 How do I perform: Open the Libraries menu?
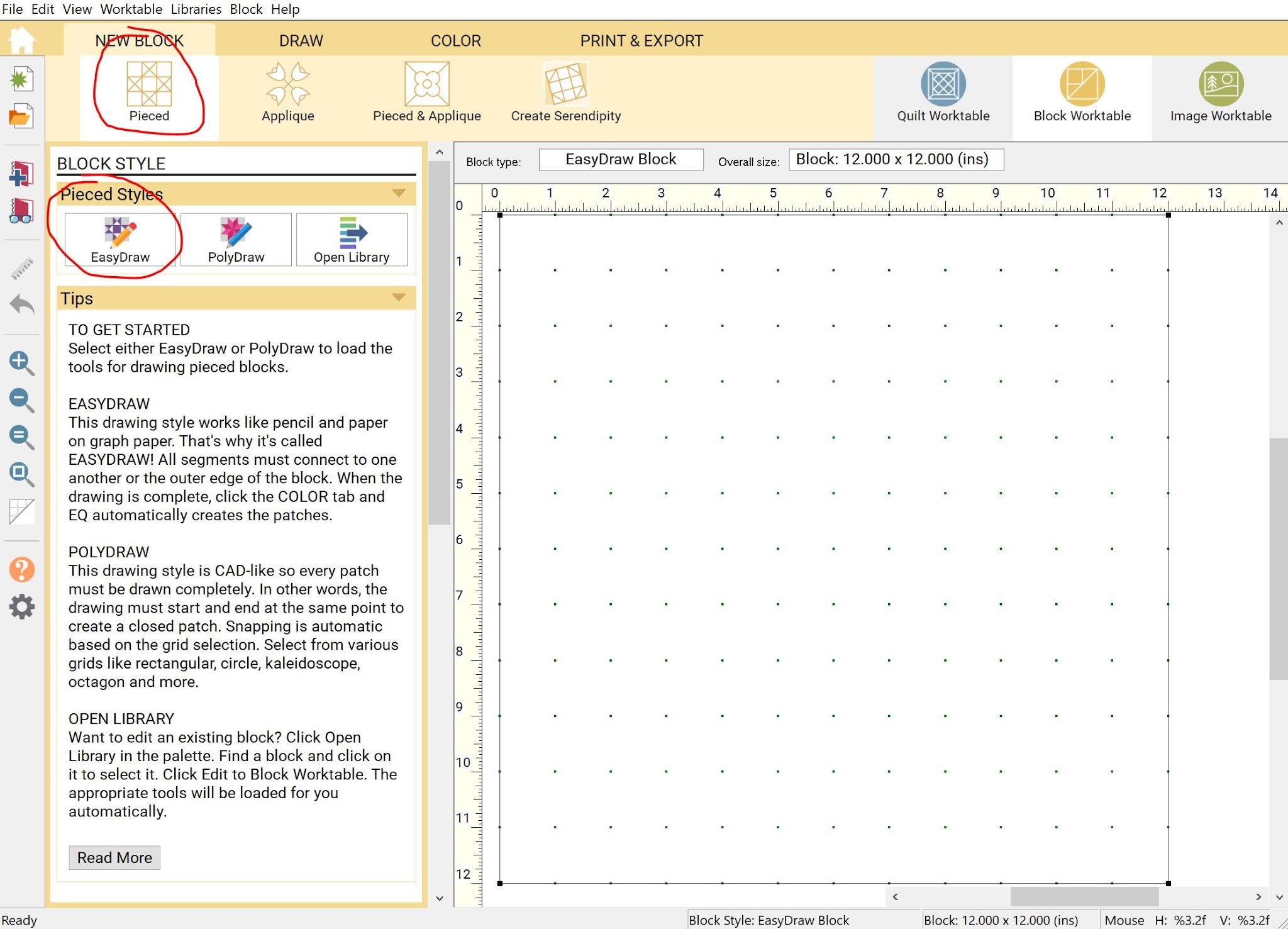(196, 9)
